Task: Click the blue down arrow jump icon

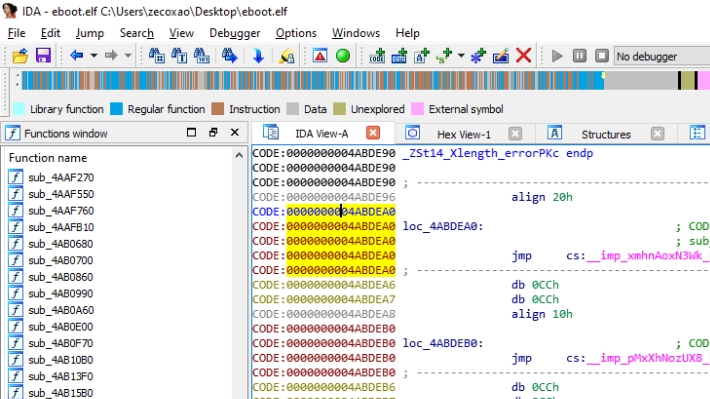Action: (258, 56)
